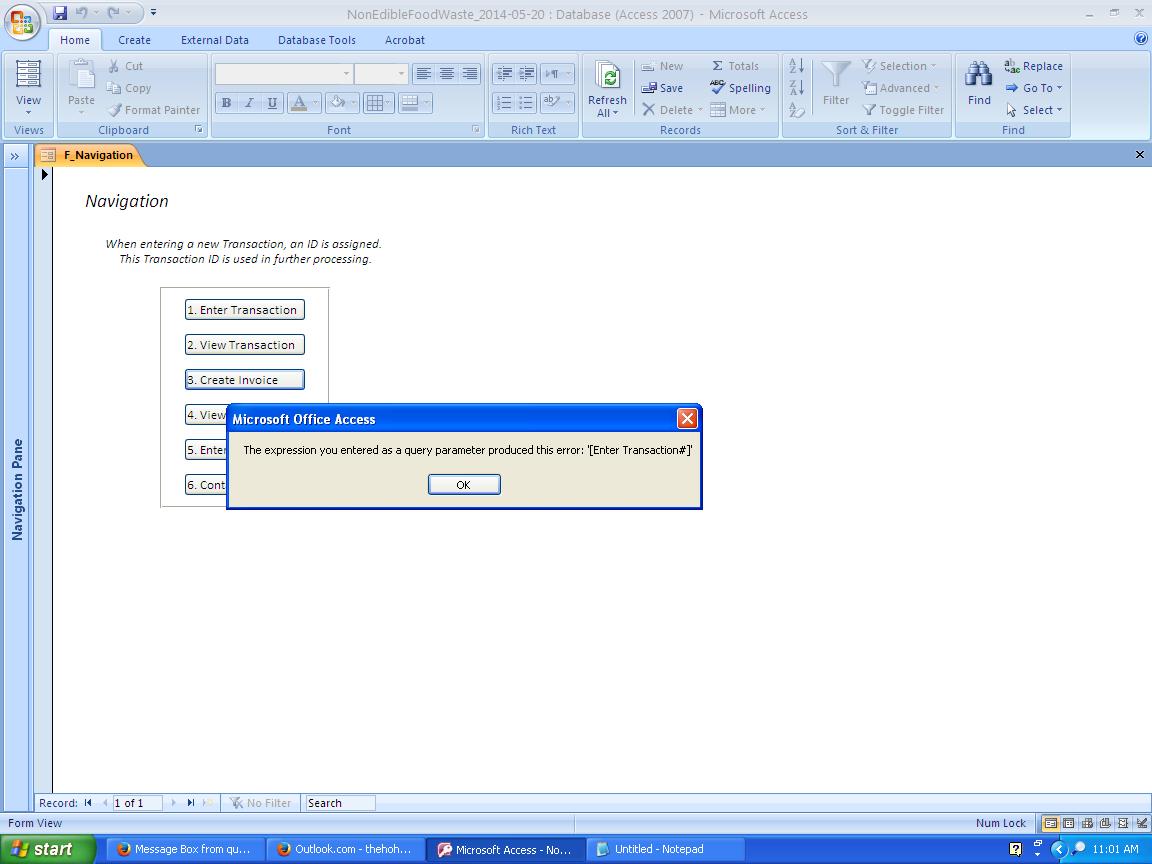Click Format Painter brush
1152x864 pixels.
point(154,110)
